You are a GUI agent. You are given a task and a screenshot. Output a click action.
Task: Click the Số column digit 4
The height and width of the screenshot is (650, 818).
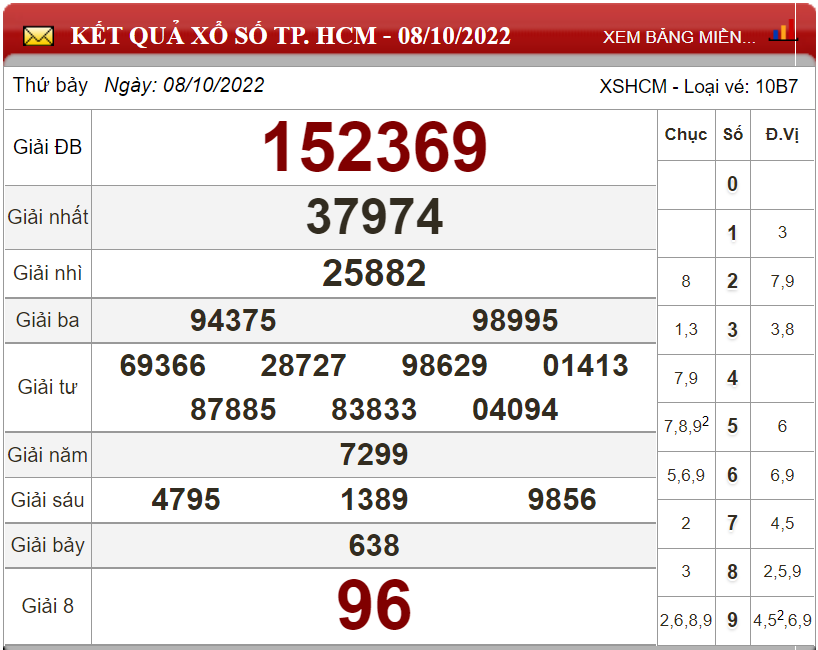click(x=732, y=378)
